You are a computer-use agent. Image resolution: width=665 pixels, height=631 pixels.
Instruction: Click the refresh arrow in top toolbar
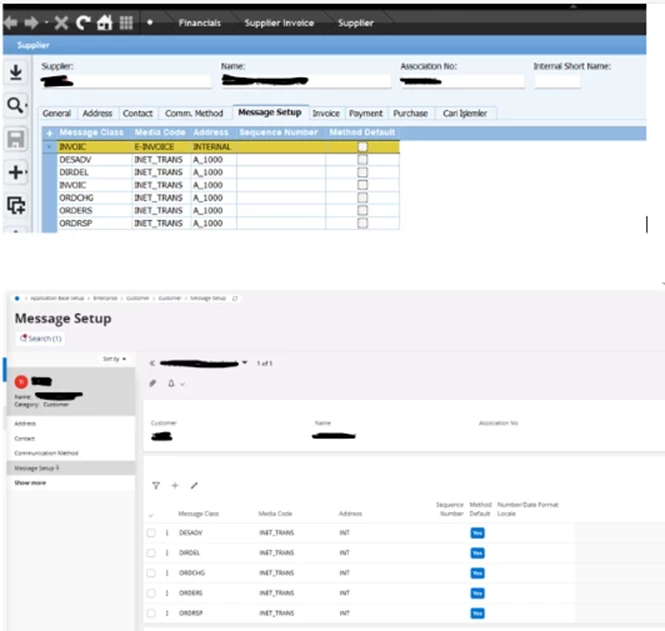[82, 23]
